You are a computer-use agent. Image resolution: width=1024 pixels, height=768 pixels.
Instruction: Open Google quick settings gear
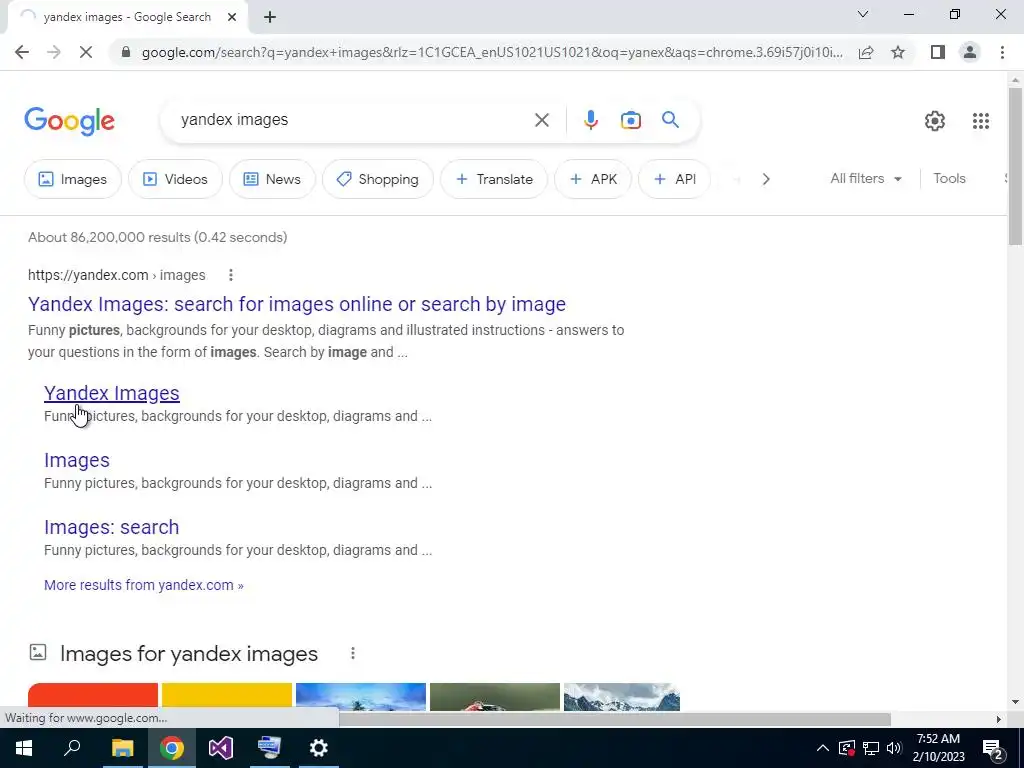(x=935, y=121)
